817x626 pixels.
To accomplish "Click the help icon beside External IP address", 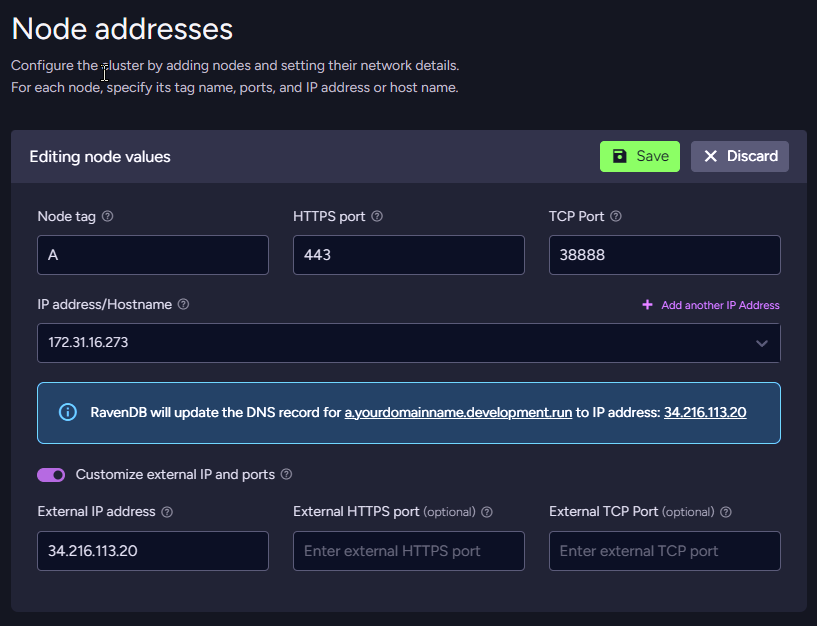I will 167,512.
